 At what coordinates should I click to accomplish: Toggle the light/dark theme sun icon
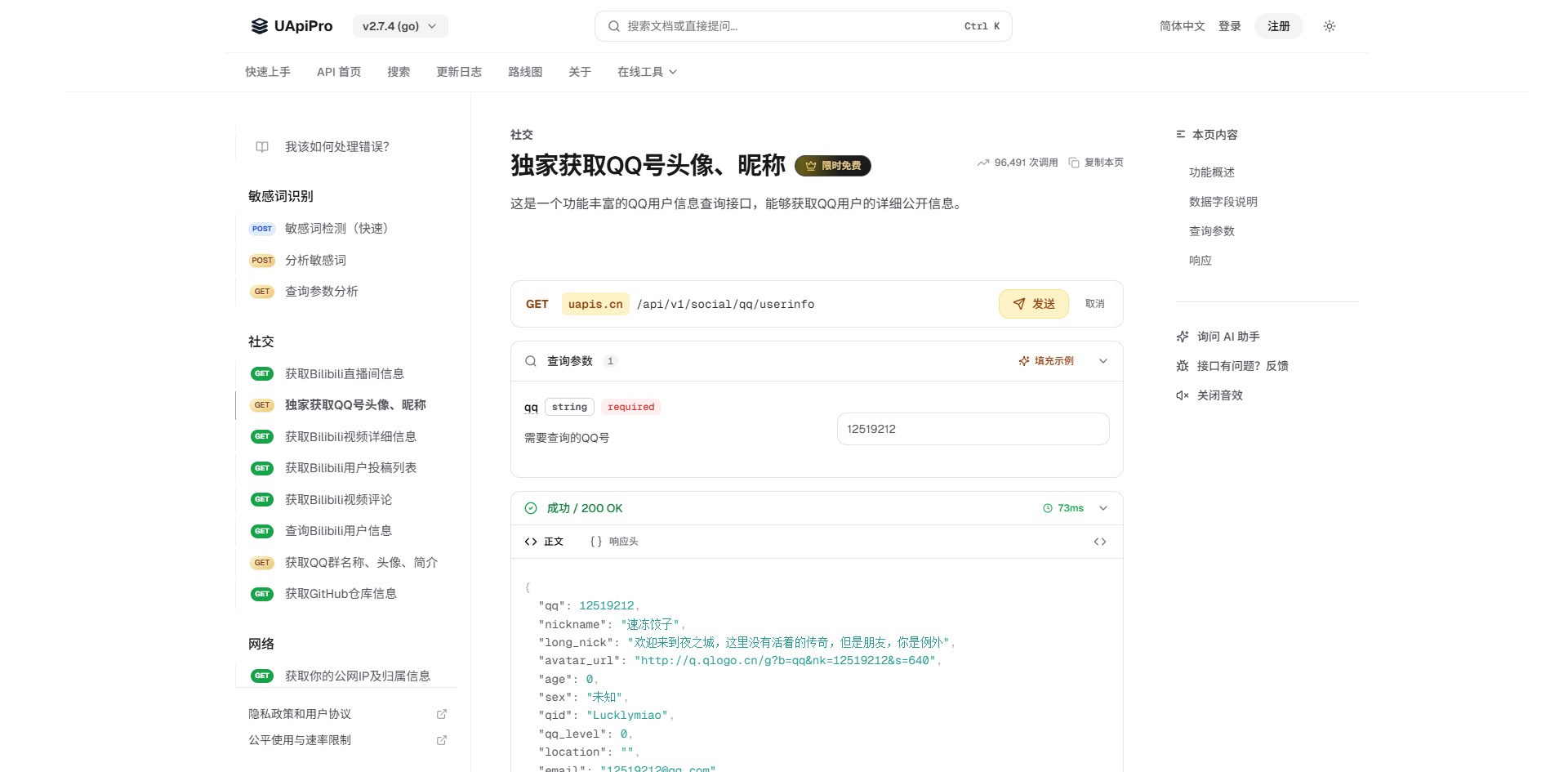coord(1330,26)
